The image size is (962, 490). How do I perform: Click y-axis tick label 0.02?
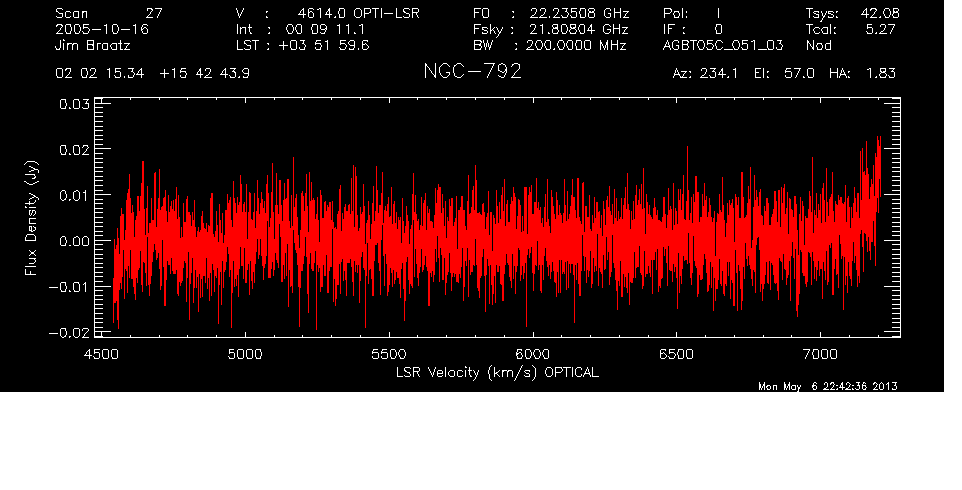click(x=74, y=150)
